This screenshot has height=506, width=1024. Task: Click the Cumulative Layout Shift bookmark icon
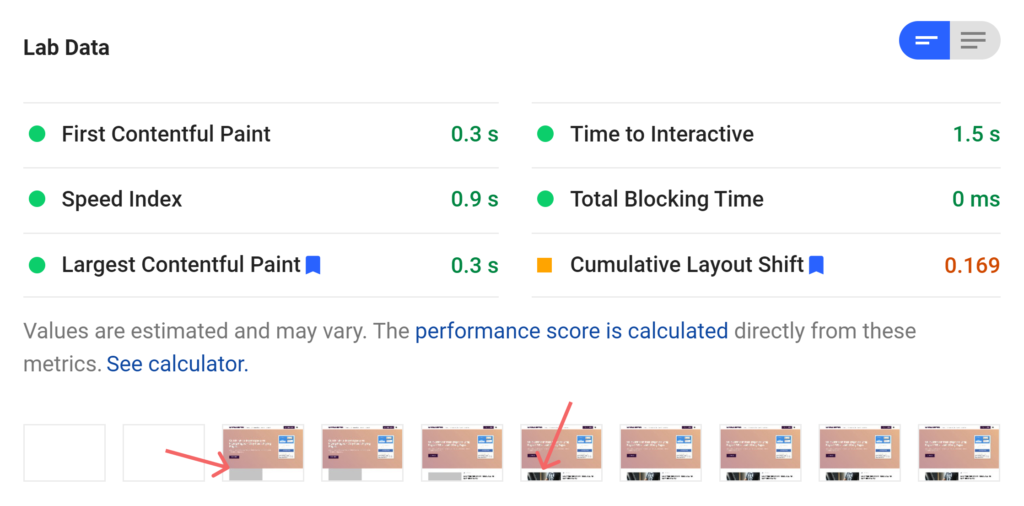[816, 265]
